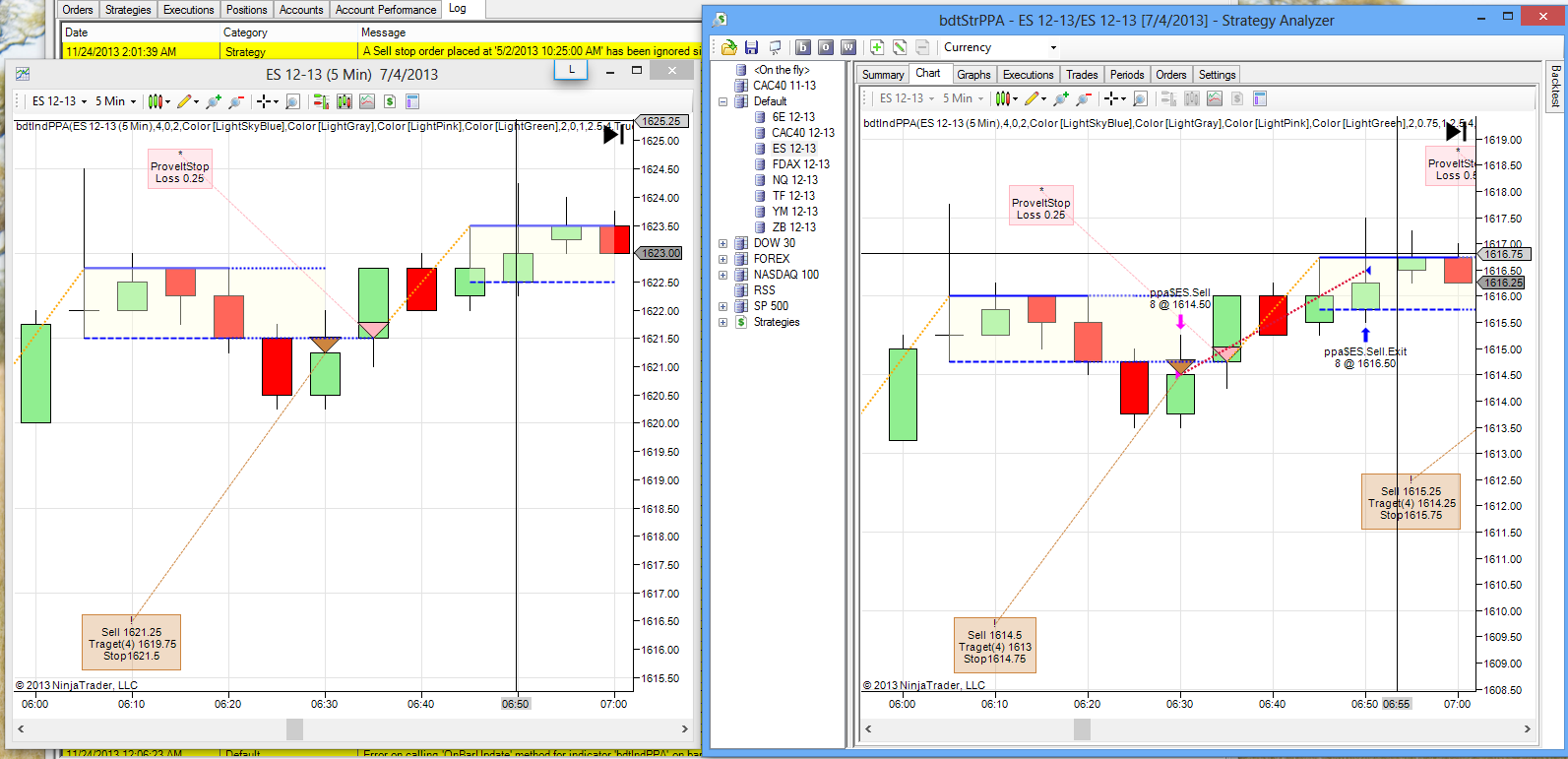Select CAC40 11-13 in instrument tree

784,86
